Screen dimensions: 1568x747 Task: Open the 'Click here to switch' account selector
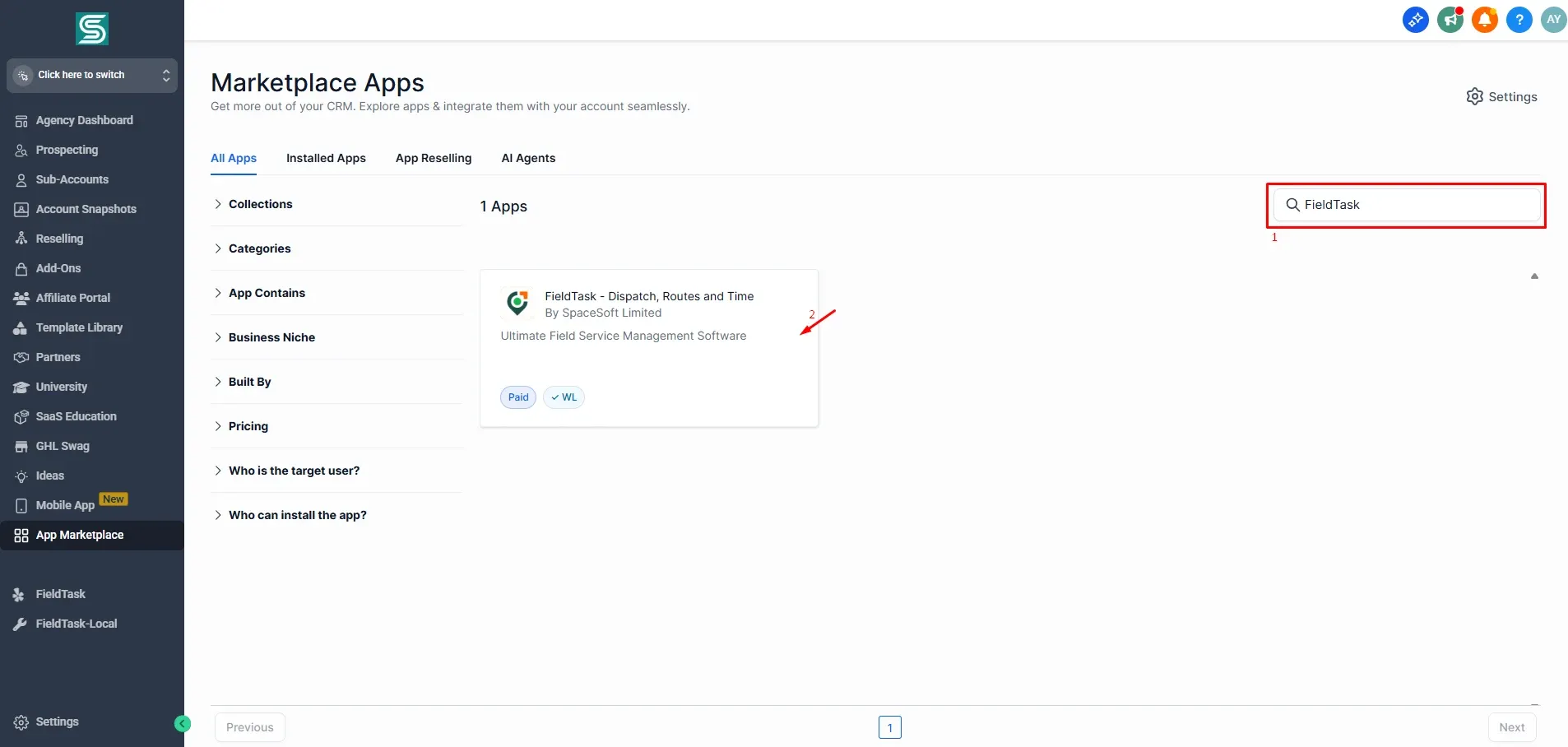(92, 76)
